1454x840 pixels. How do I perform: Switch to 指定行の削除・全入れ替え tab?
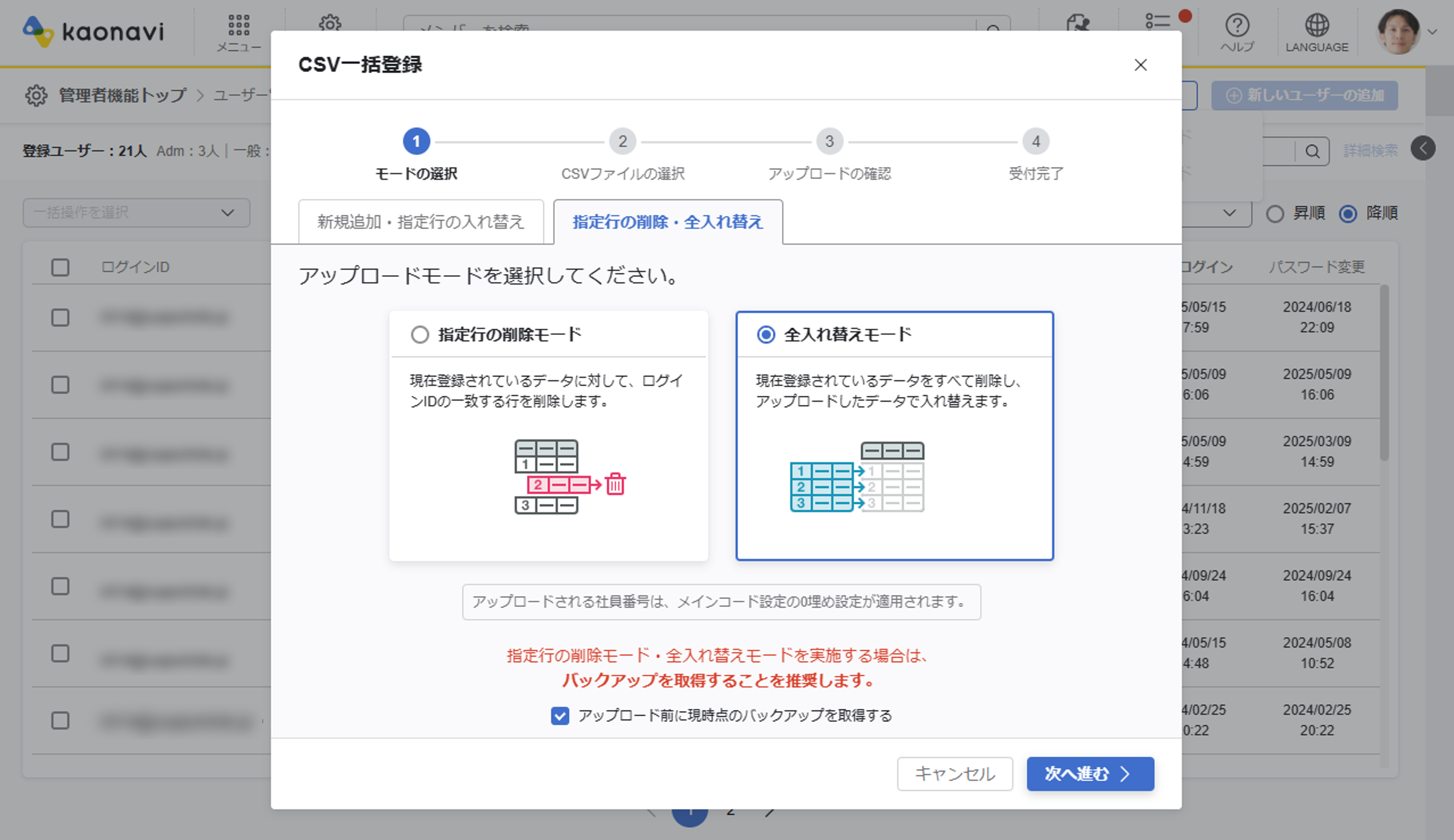pyautogui.click(x=667, y=222)
